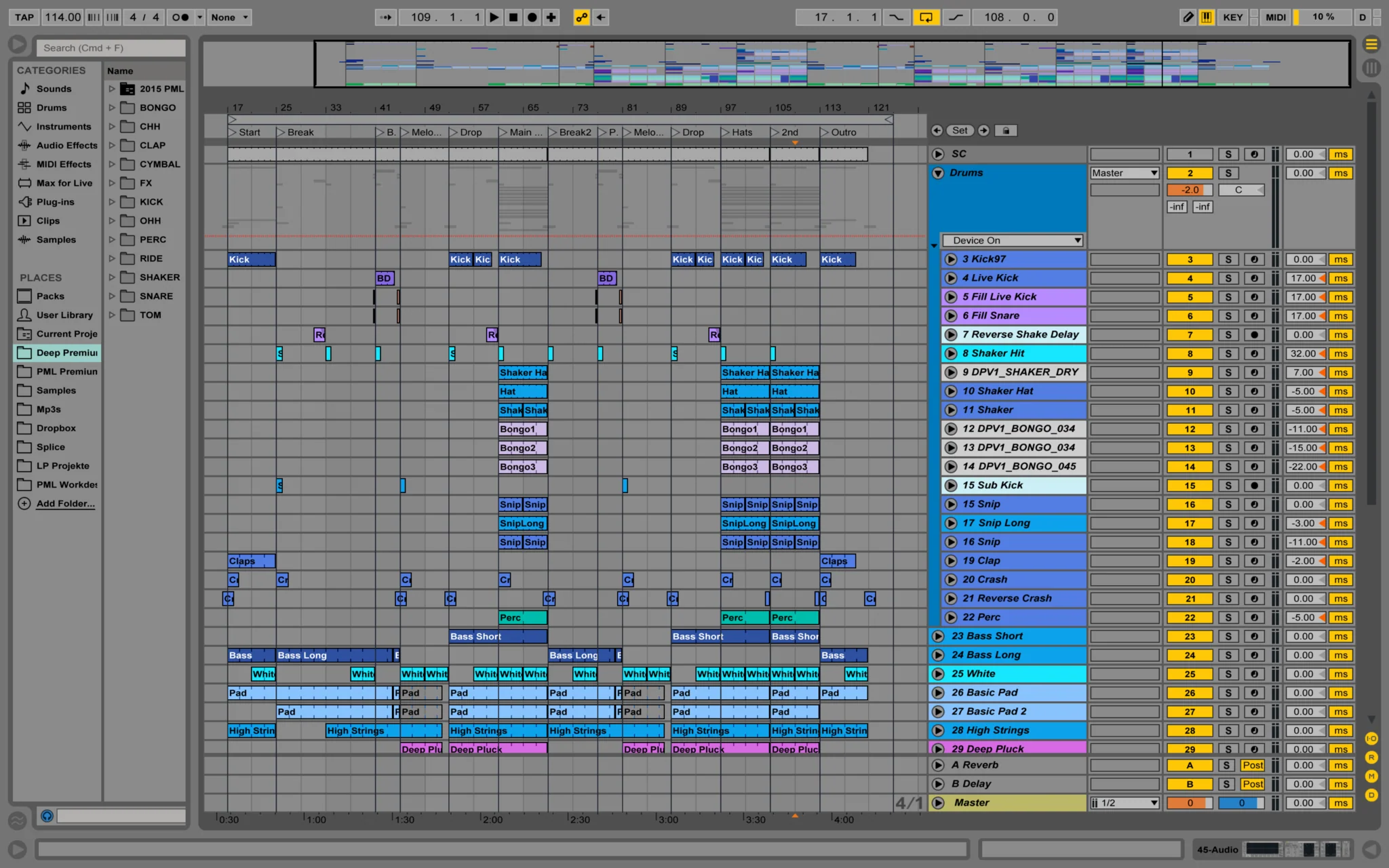Click the MIDI arrangement overdub plus button
The height and width of the screenshot is (868, 1389).
[551, 17]
